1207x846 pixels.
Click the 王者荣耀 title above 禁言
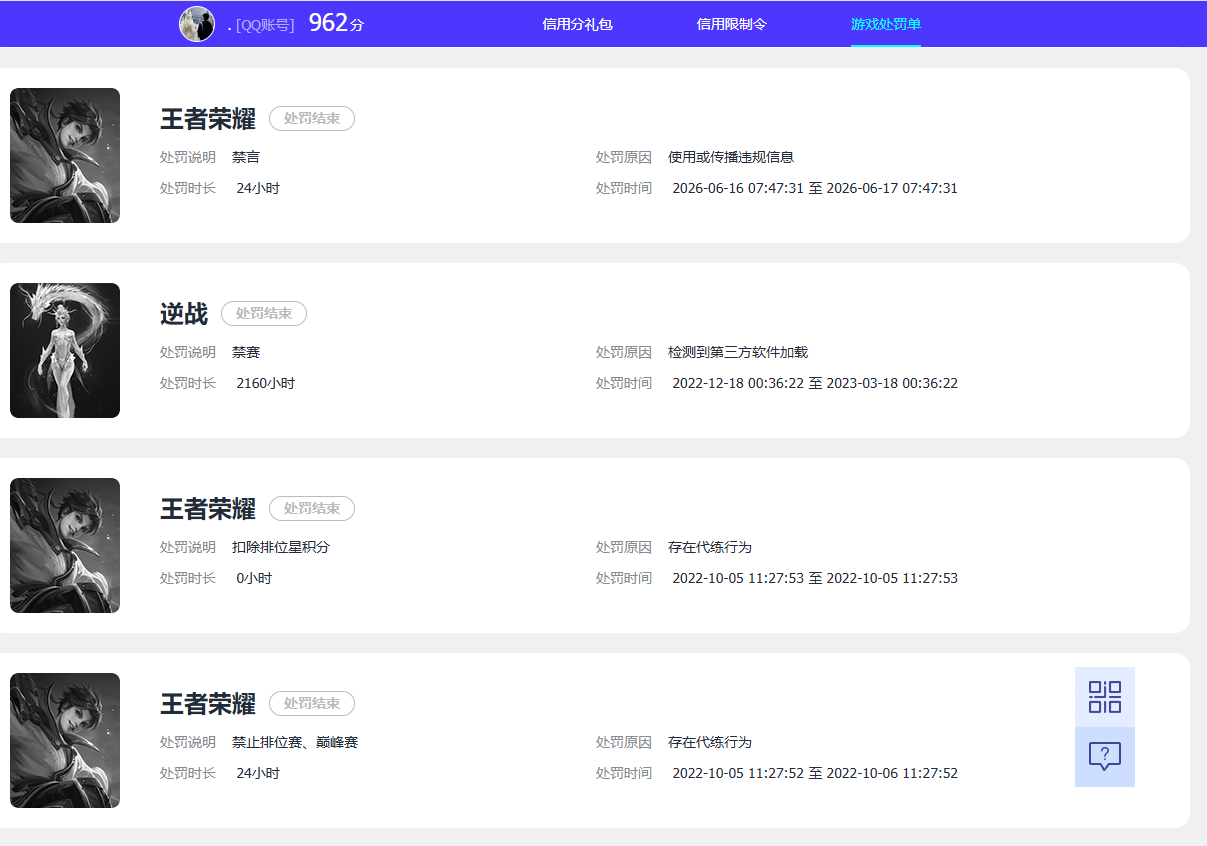tap(208, 119)
